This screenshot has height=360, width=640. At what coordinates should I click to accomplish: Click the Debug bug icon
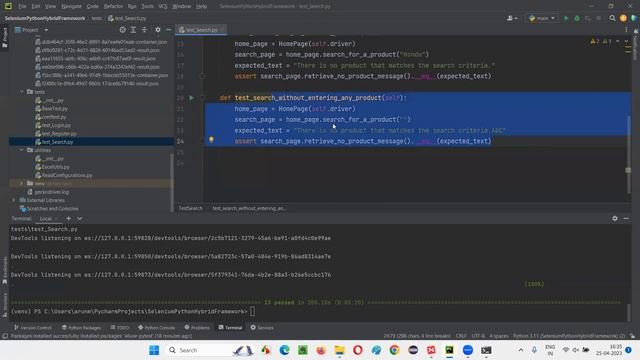(577, 18)
